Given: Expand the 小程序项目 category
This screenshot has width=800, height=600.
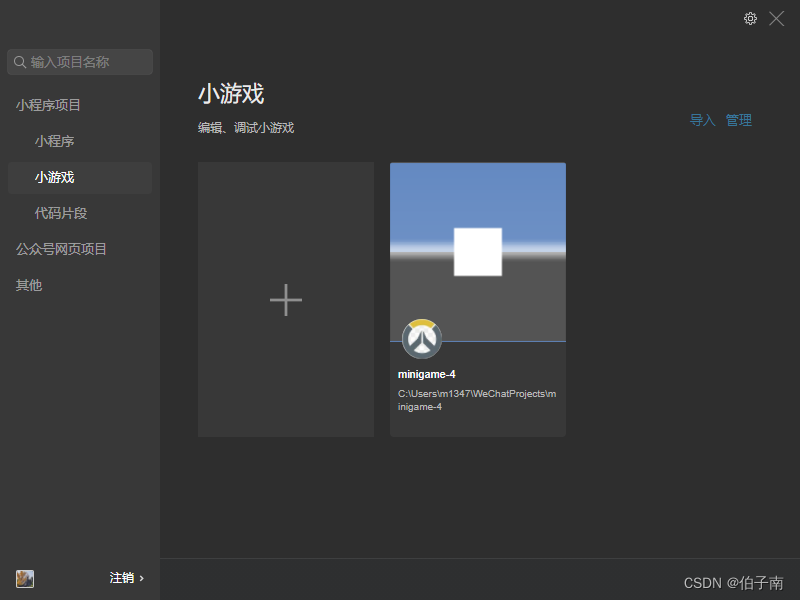Looking at the screenshot, I should pyautogui.click(x=47, y=104).
